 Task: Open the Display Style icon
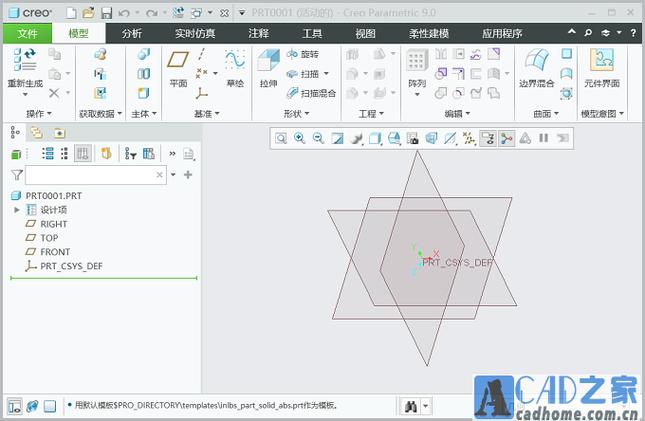click(375, 138)
